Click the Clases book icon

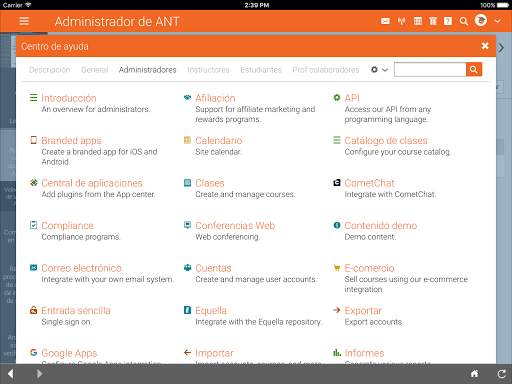187,182
